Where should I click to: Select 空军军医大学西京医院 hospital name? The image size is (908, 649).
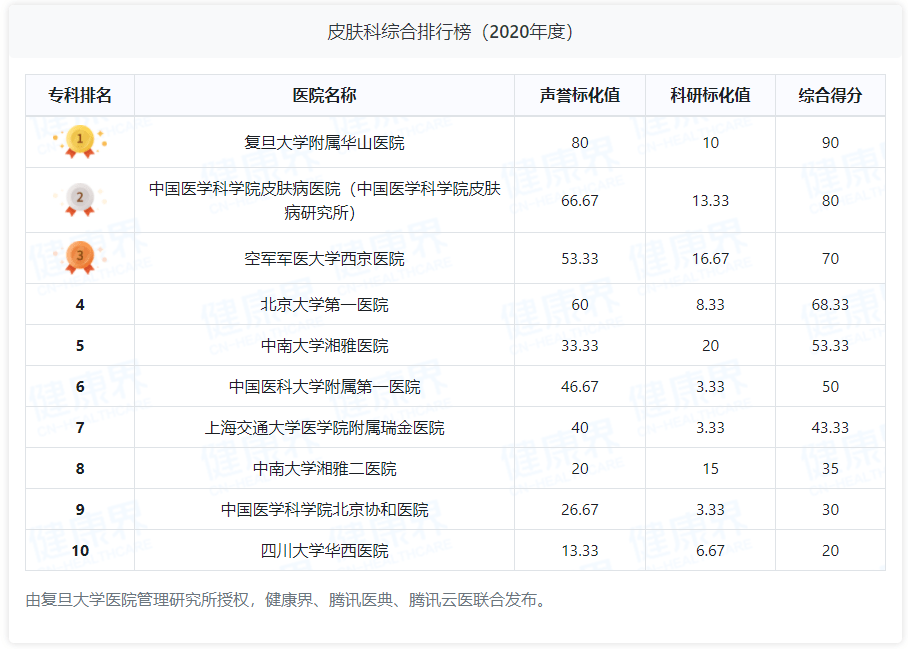[x=324, y=259]
